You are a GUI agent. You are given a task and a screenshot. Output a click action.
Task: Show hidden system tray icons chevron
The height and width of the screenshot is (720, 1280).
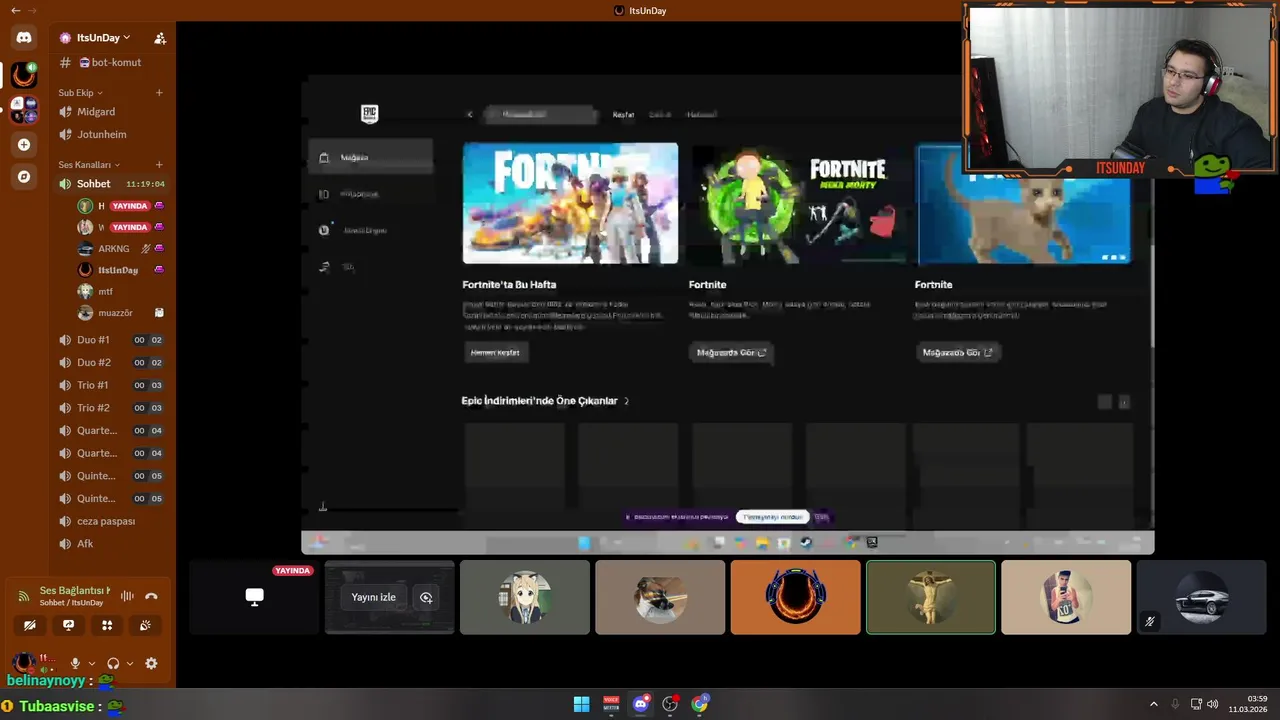click(x=1153, y=704)
